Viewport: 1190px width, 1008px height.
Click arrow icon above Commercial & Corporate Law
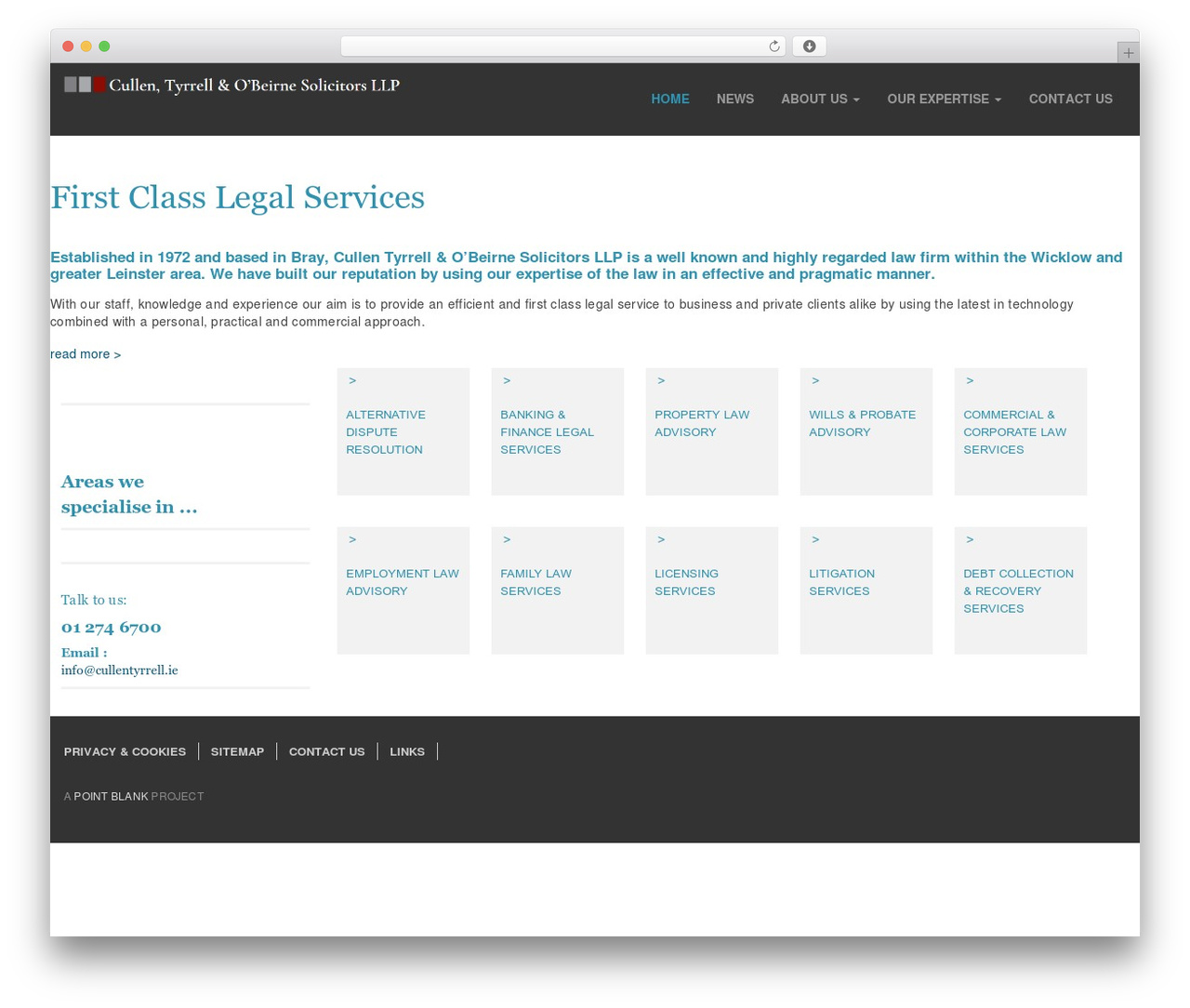pyautogui.click(x=970, y=380)
